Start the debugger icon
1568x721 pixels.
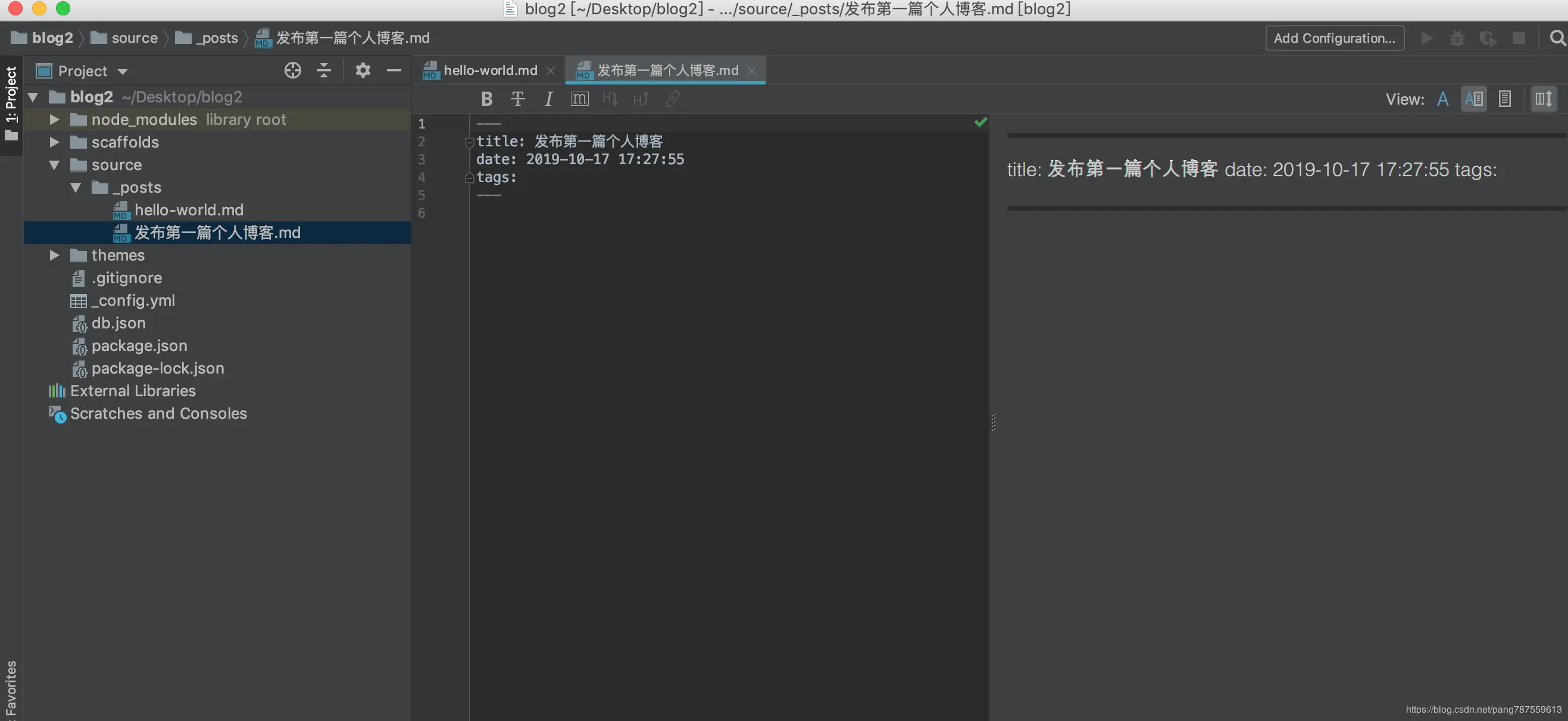coord(1457,37)
